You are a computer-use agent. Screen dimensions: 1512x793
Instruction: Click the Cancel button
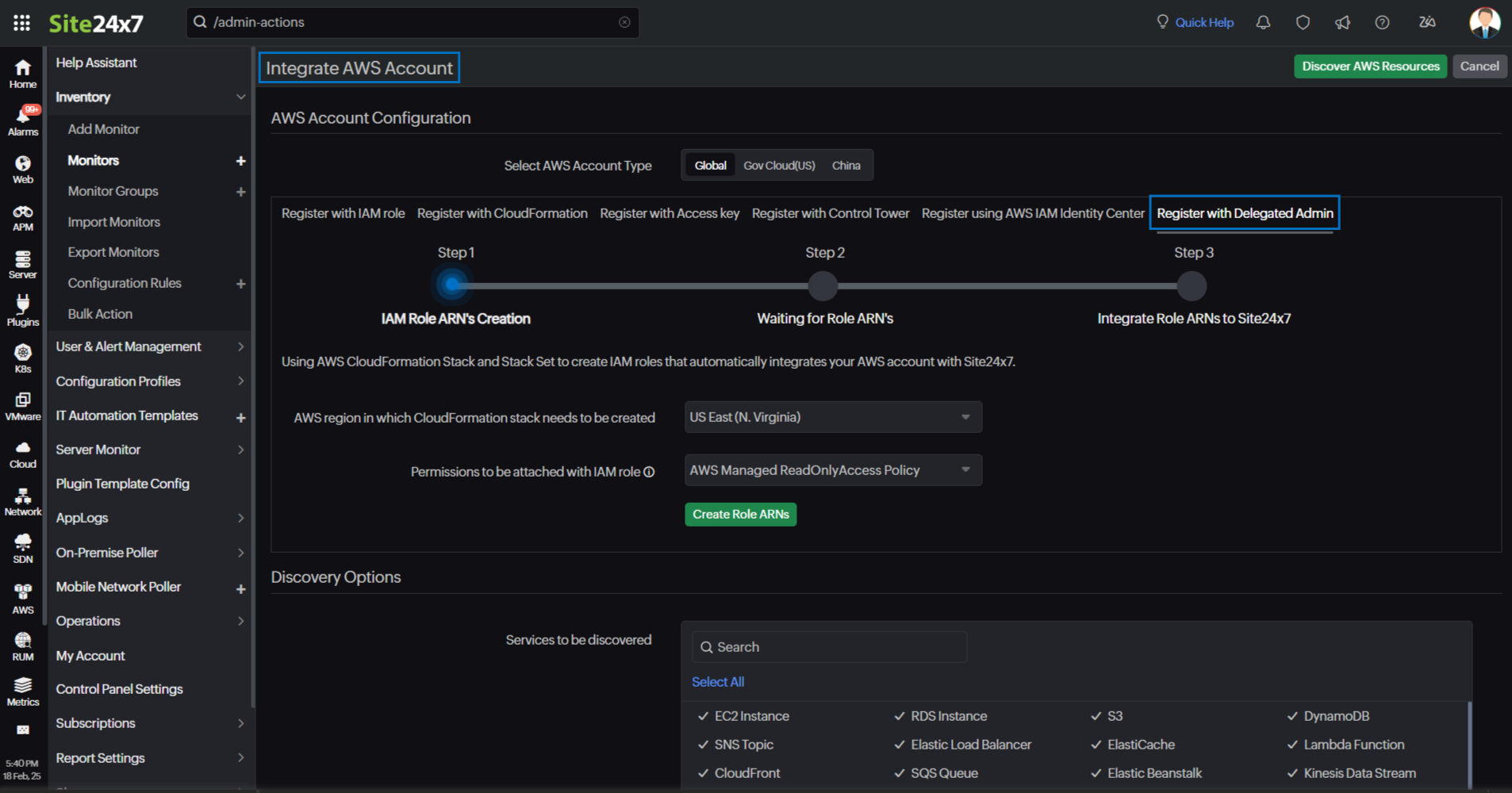[1479, 67]
